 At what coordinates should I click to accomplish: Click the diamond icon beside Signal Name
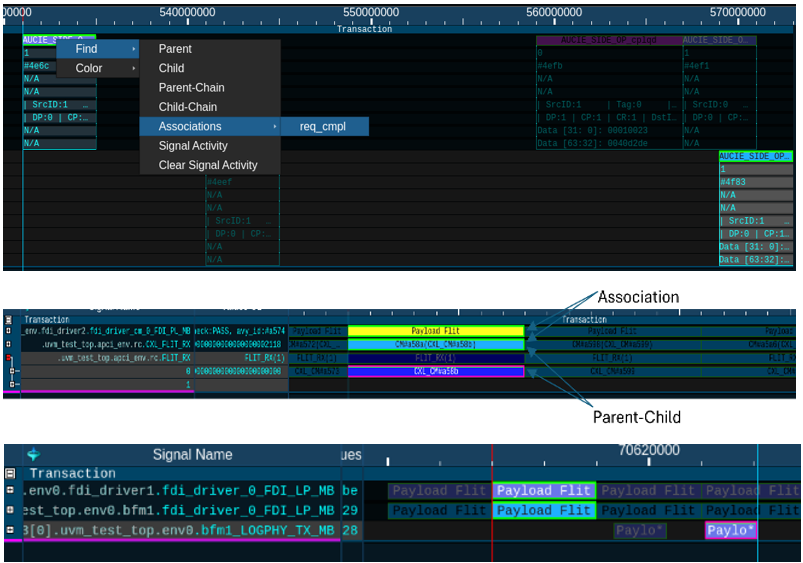34,454
